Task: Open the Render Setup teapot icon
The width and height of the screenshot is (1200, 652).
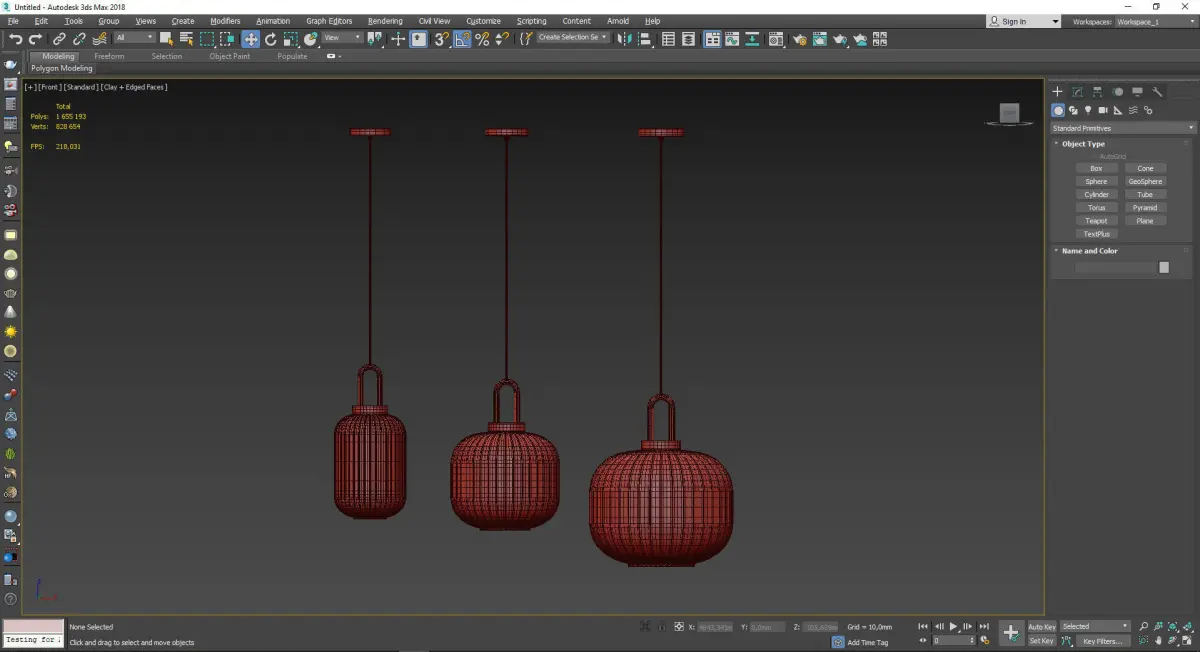Action: pos(800,39)
